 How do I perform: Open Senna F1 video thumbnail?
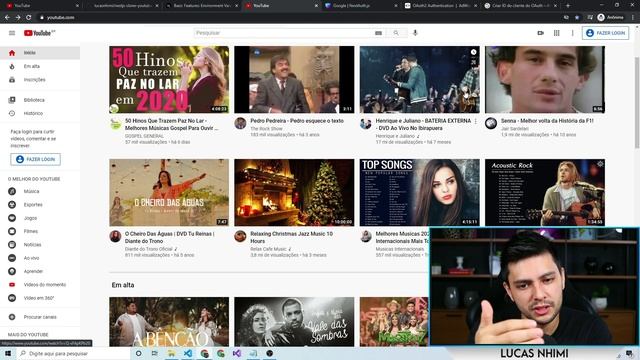pos(545,80)
